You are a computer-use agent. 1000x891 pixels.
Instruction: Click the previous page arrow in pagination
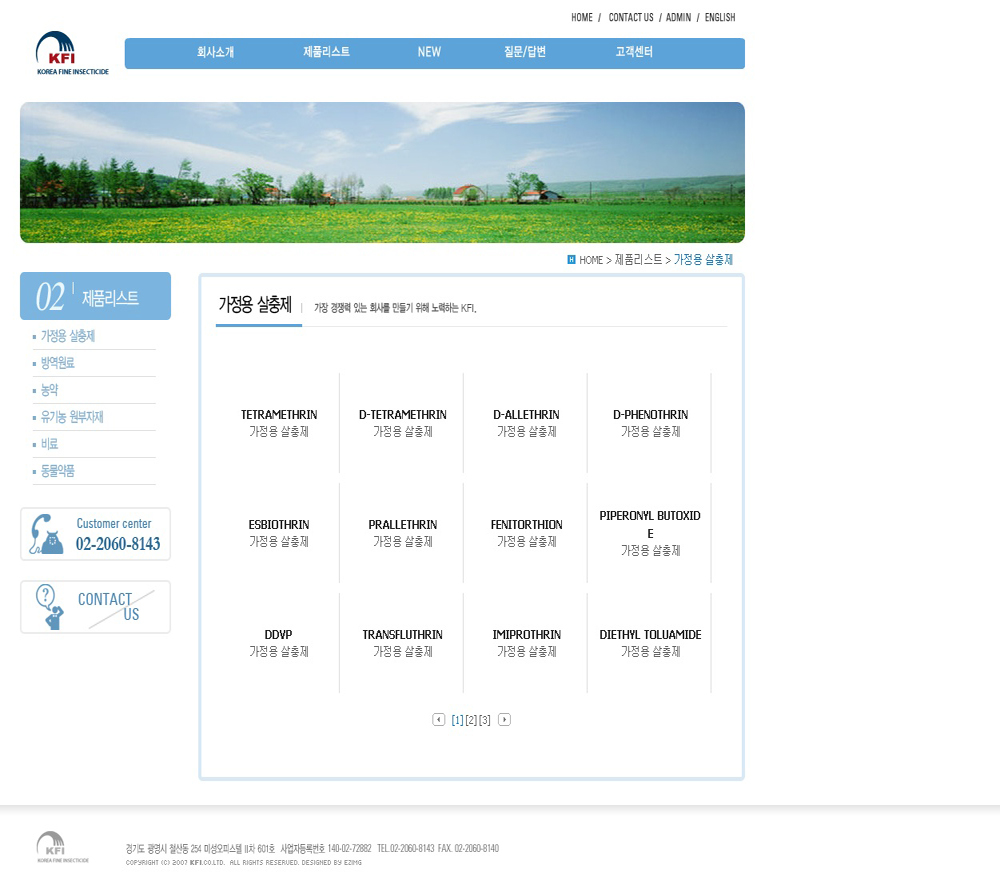point(439,719)
